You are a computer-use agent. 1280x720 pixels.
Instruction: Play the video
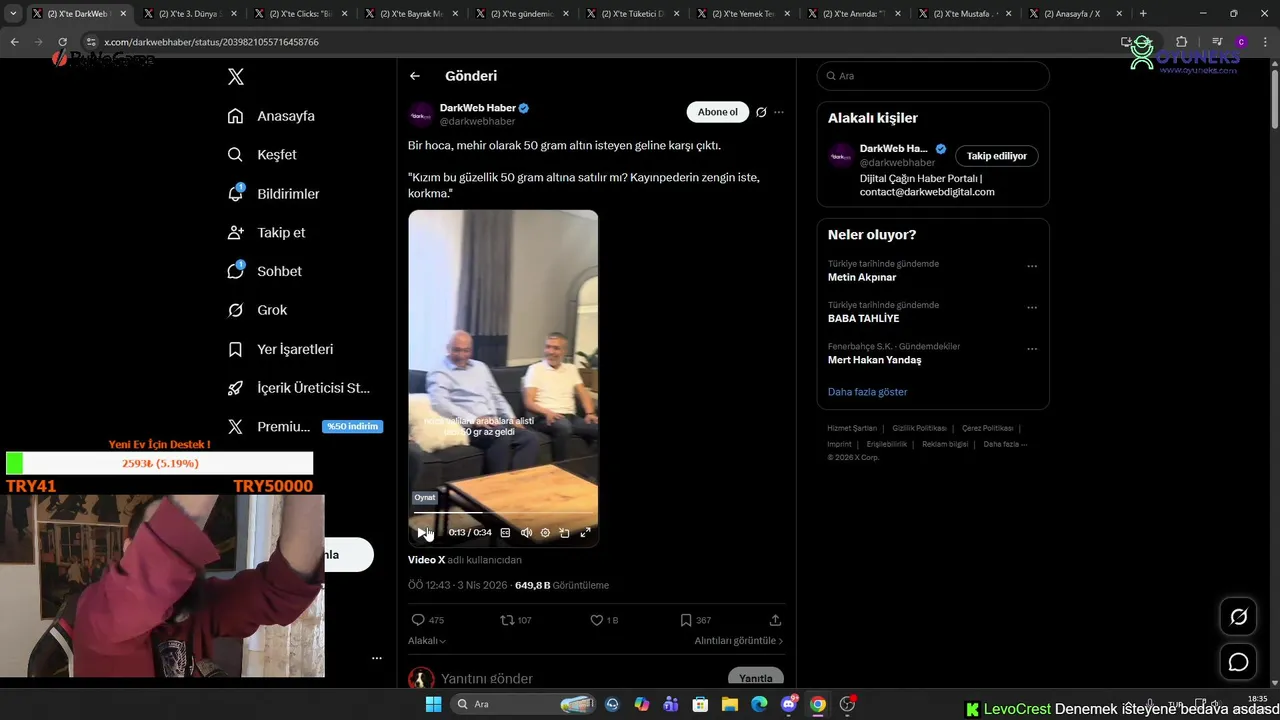click(422, 533)
